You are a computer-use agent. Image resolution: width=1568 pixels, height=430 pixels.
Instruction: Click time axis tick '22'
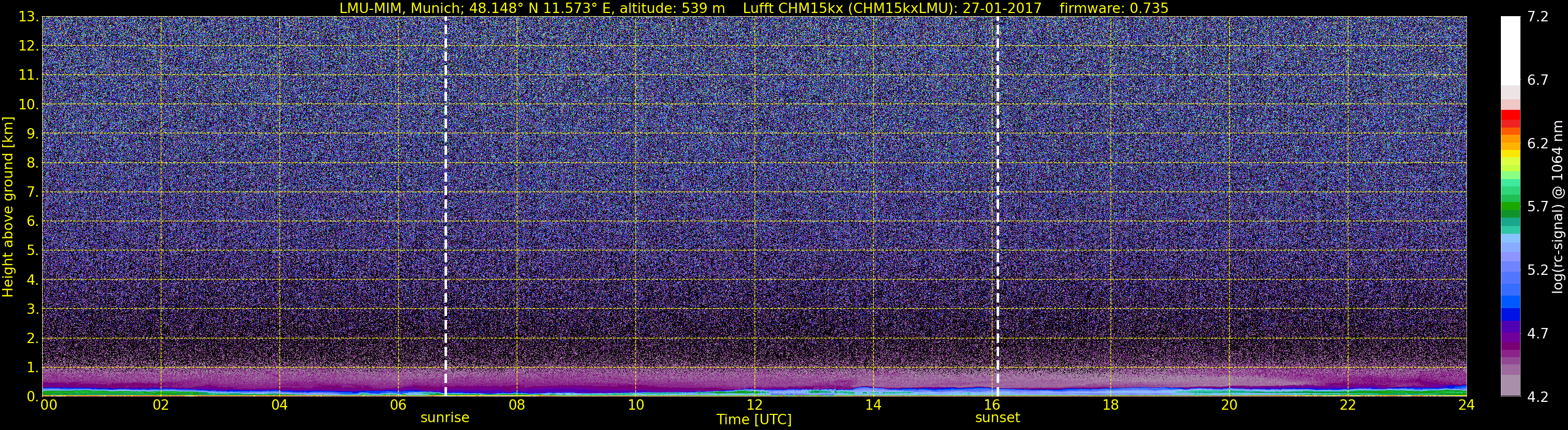1348,405
